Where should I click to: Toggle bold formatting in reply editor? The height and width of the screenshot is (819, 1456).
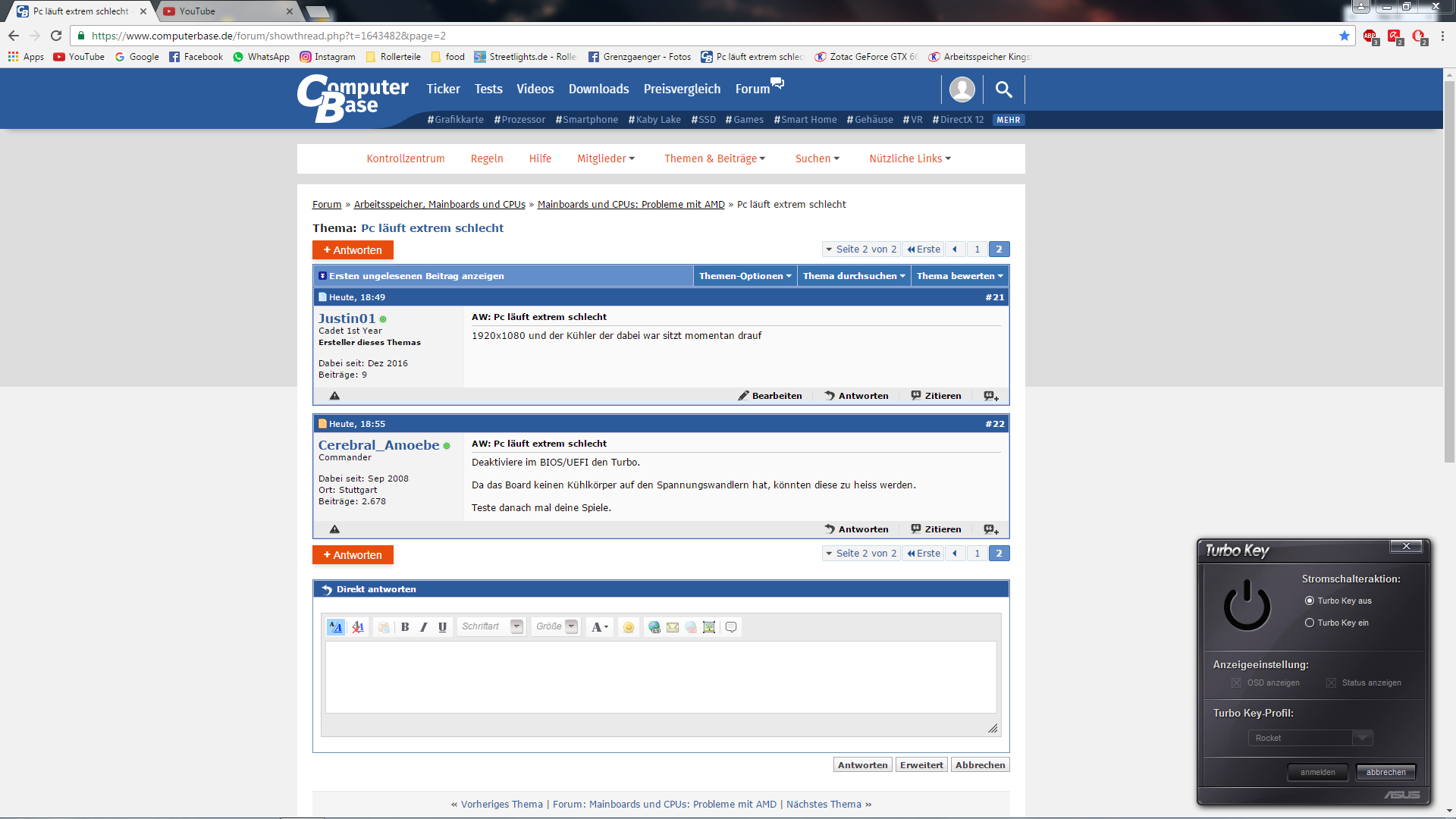tap(405, 627)
